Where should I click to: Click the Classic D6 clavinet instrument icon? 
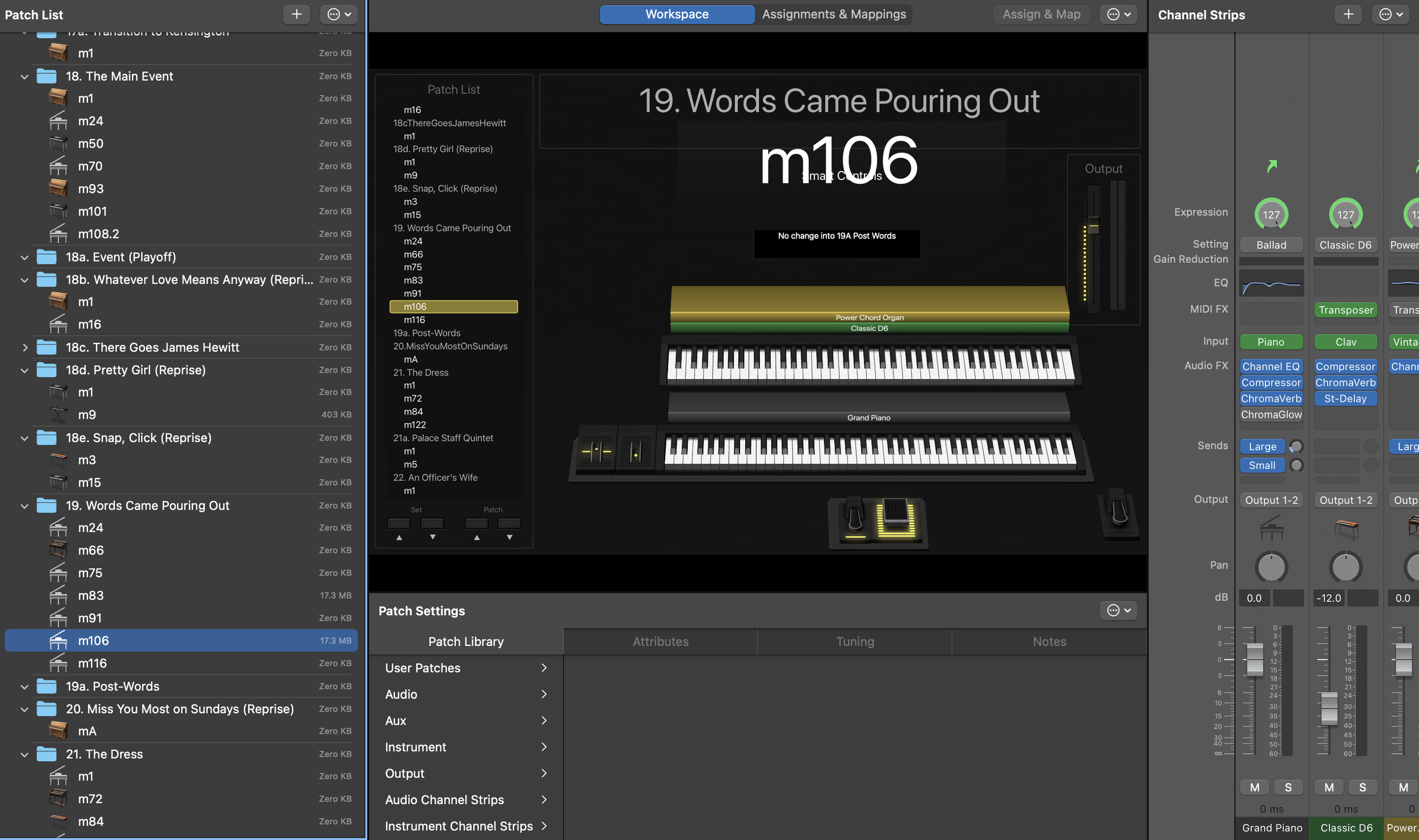(x=1346, y=528)
